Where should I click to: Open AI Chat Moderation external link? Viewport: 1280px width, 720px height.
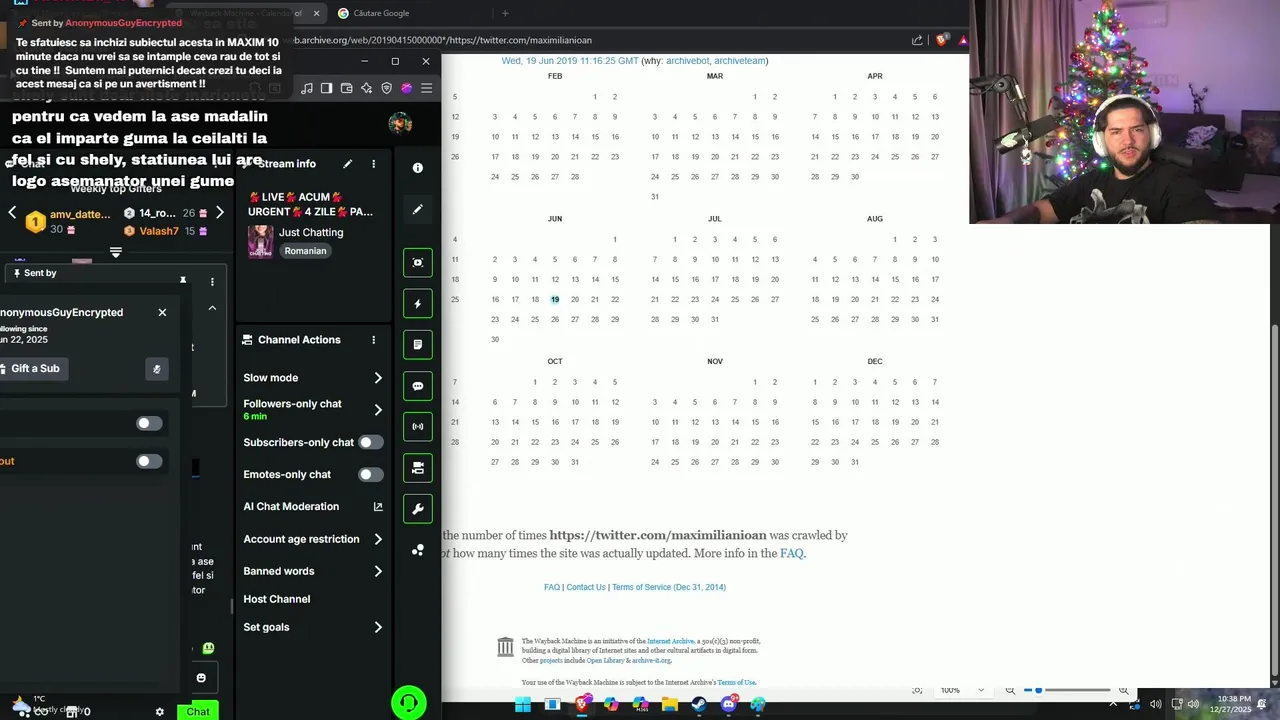tap(378, 507)
